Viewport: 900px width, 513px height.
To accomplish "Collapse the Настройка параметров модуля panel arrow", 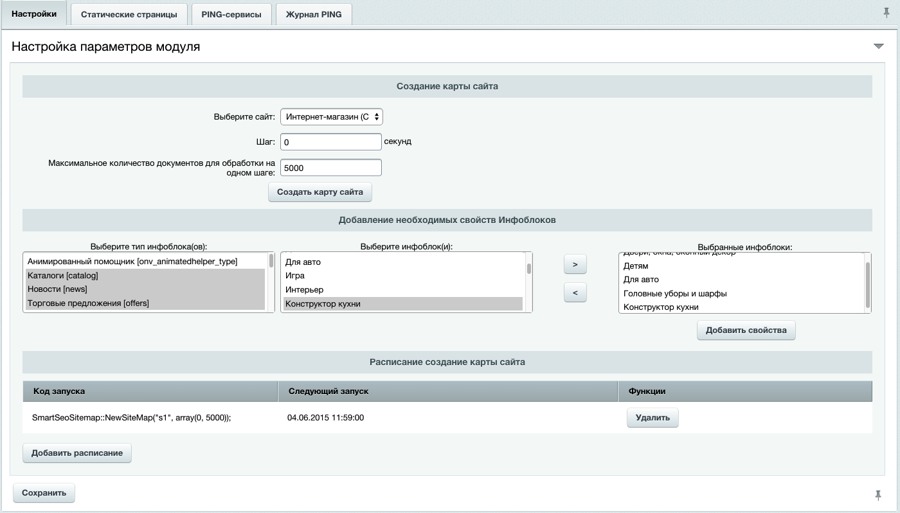I will click(878, 46).
